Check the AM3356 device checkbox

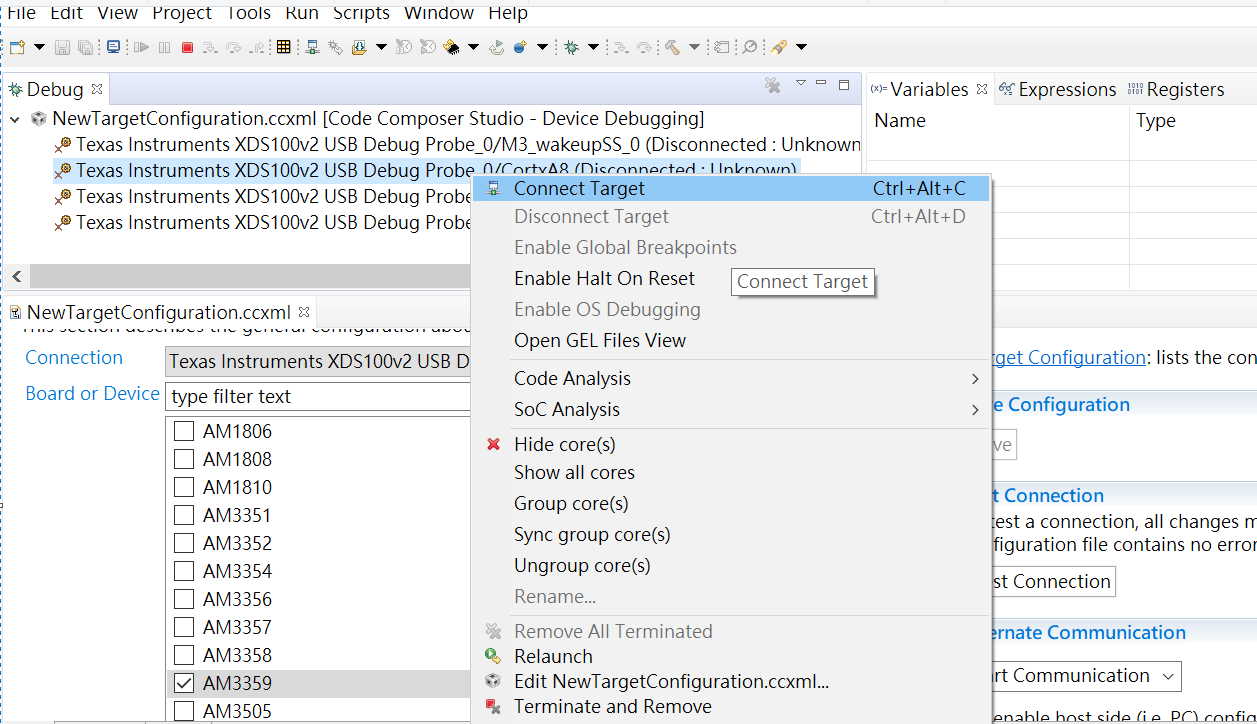184,599
